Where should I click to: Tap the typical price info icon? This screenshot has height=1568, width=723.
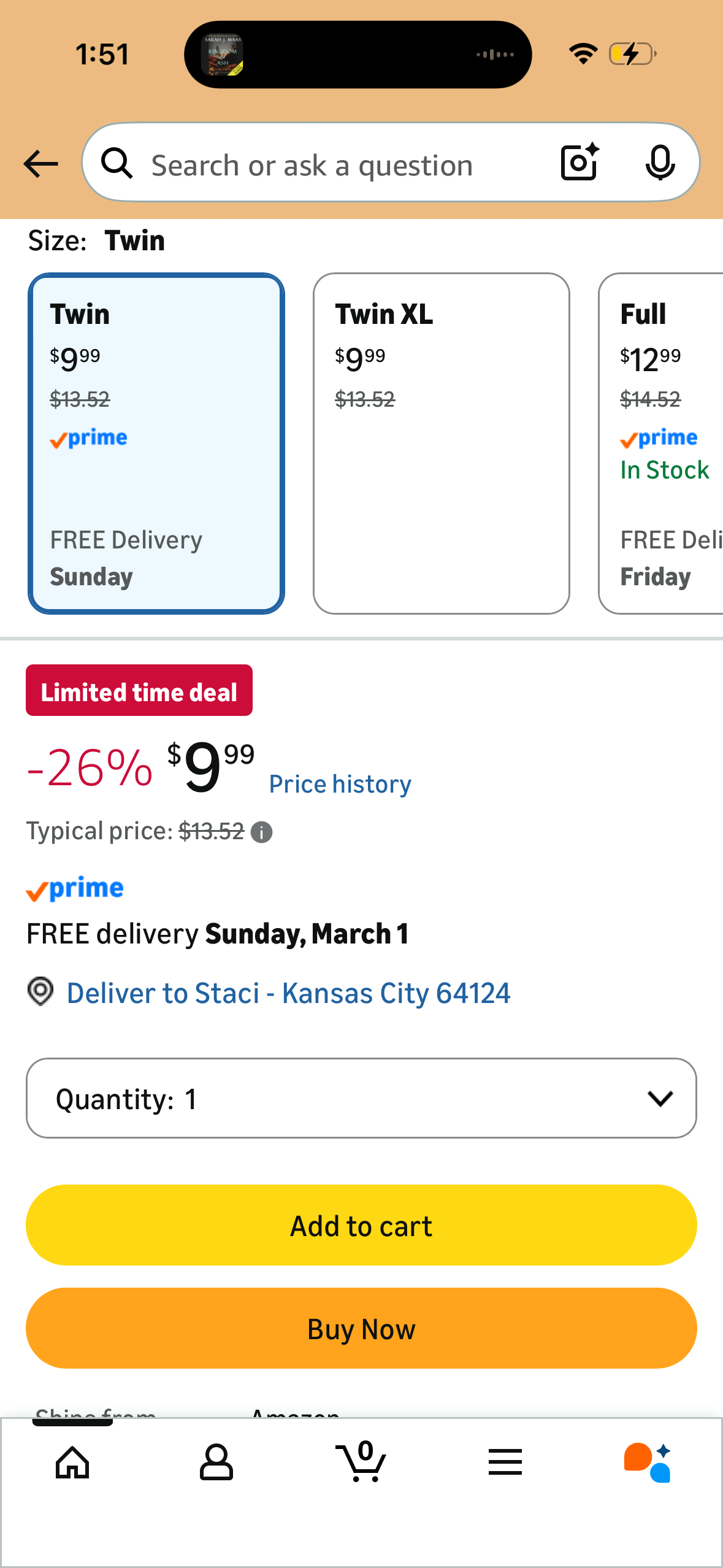[x=262, y=832]
